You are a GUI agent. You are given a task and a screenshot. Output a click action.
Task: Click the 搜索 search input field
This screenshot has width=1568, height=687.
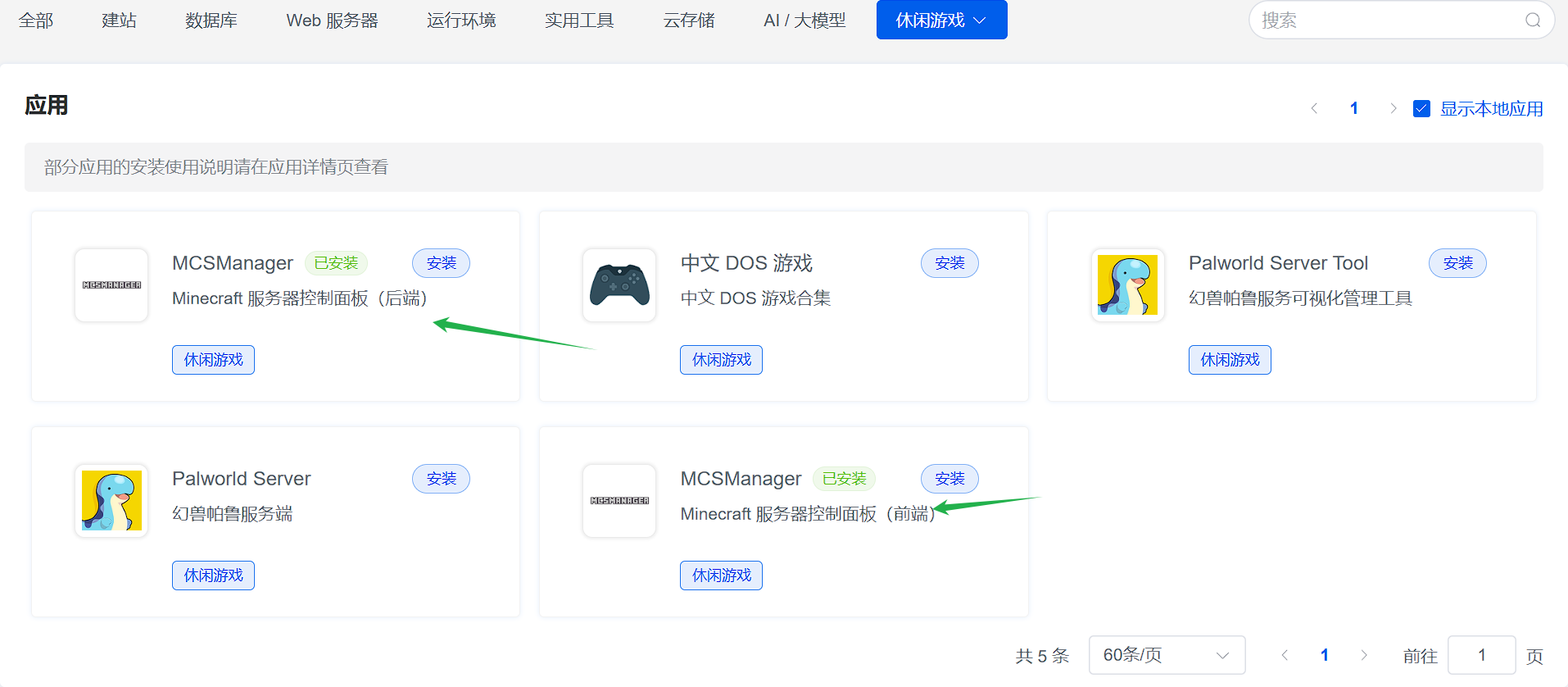point(1384,20)
